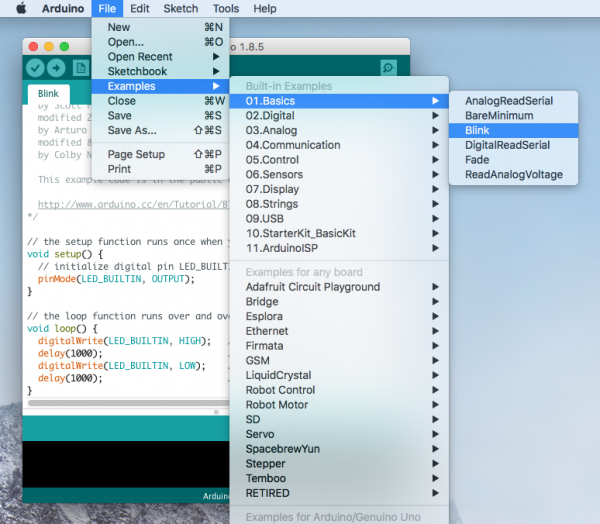Open the Help menu
The height and width of the screenshot is (524, 600).
pos(265,8)
